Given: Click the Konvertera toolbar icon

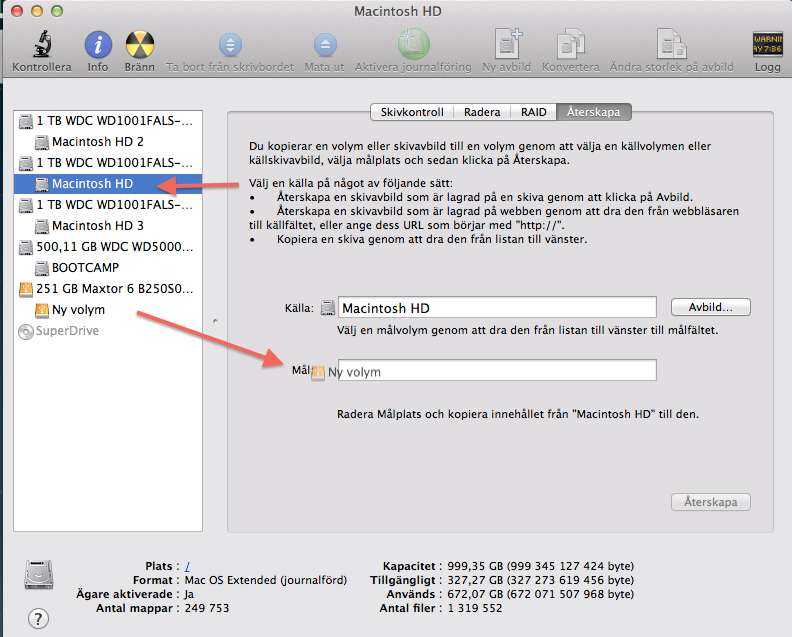Looking at the screenshot, I should pyautogui.click(x=571, y=43).
